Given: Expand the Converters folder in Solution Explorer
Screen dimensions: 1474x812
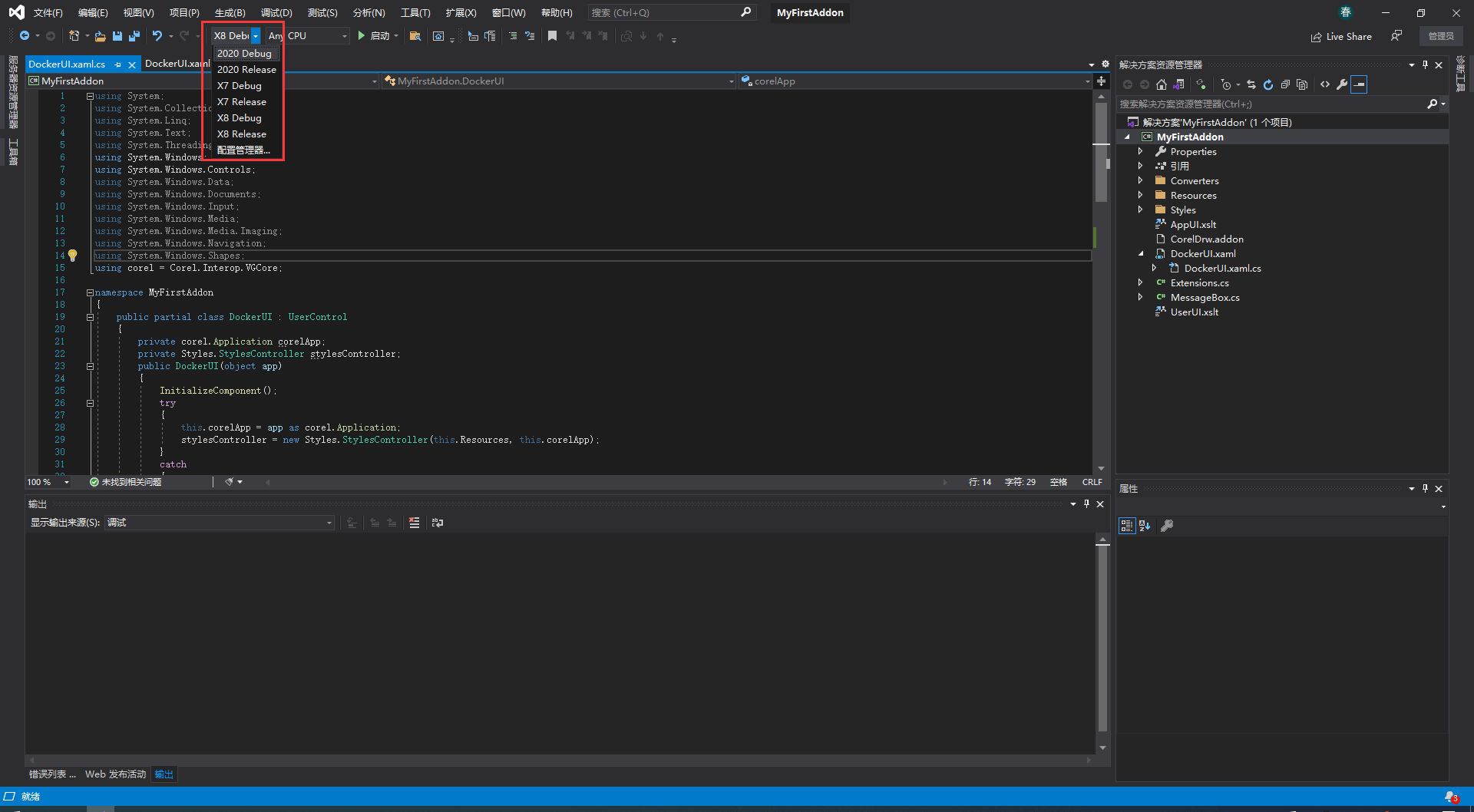Looking at the screenshot, I should click(1140, 181).
